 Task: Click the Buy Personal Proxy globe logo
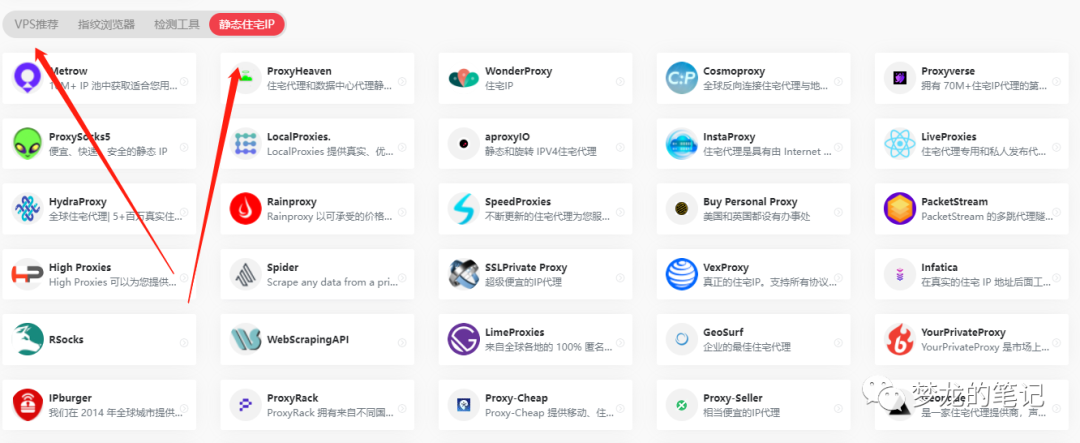tap(682, 209)
